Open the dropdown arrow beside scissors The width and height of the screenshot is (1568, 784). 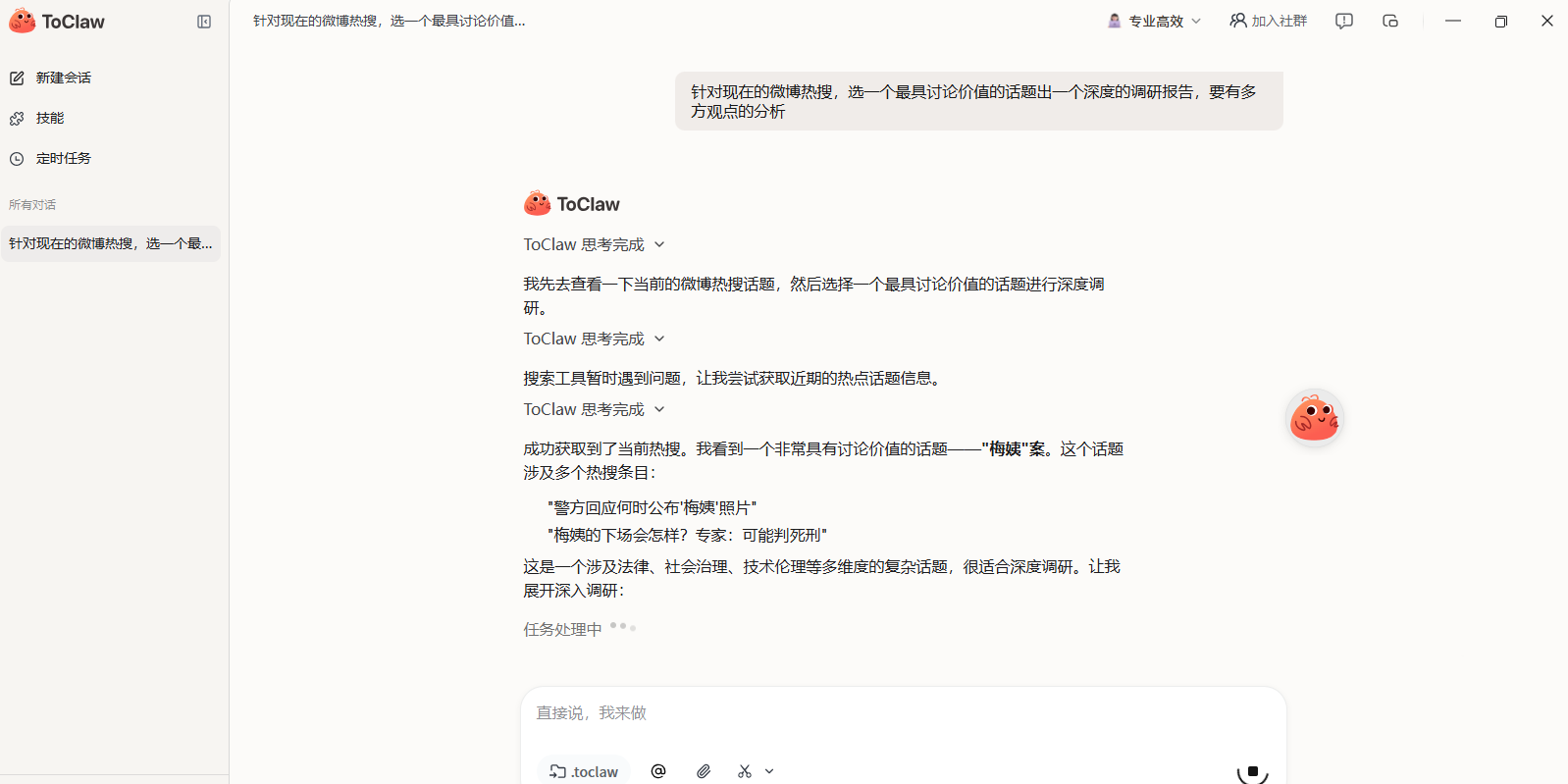click(769, 771)
